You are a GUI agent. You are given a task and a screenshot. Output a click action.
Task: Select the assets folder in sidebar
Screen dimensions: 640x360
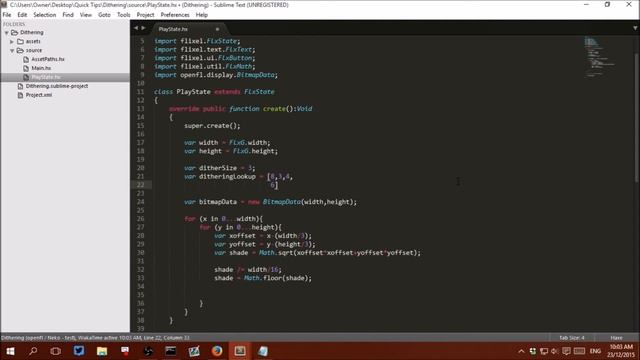[x=33, y=41]
